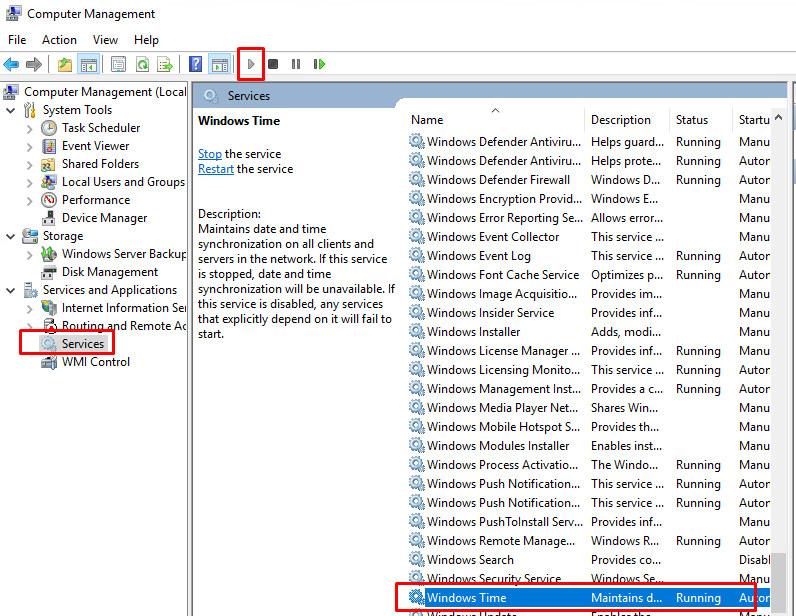Viewport: 796px width, 616px height.
Task: Click the Pause Service icon
Action: [296, 64]
